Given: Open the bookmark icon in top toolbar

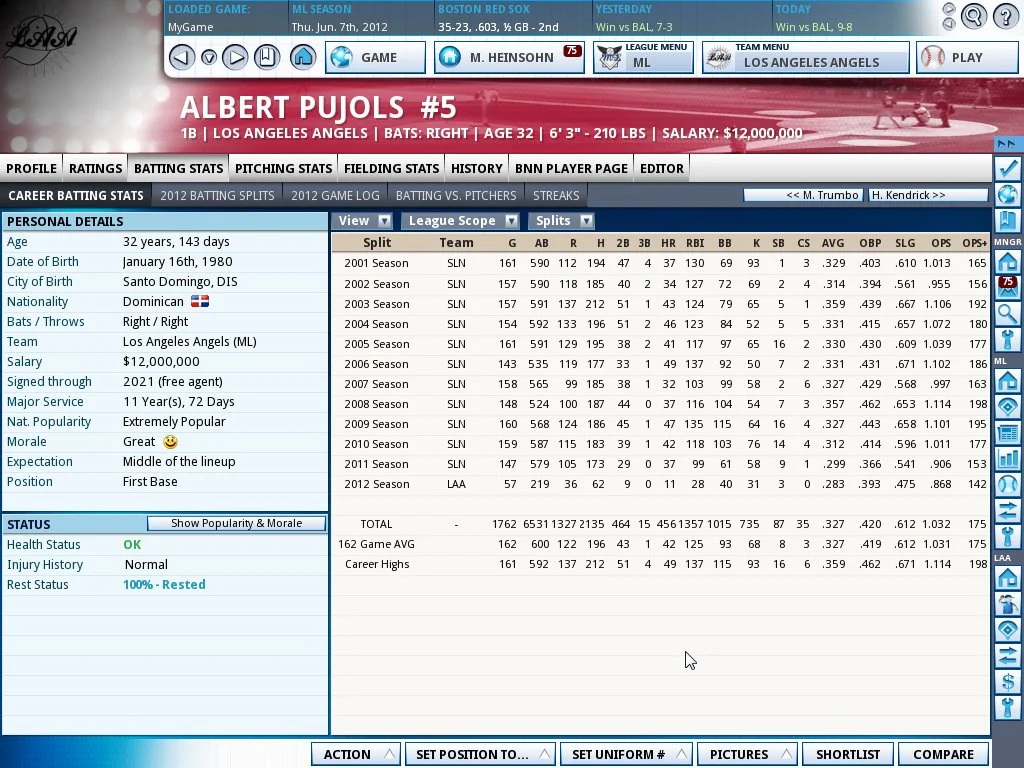Looking at the screenshot, I should pyautogui.click(x=266, y=57).
